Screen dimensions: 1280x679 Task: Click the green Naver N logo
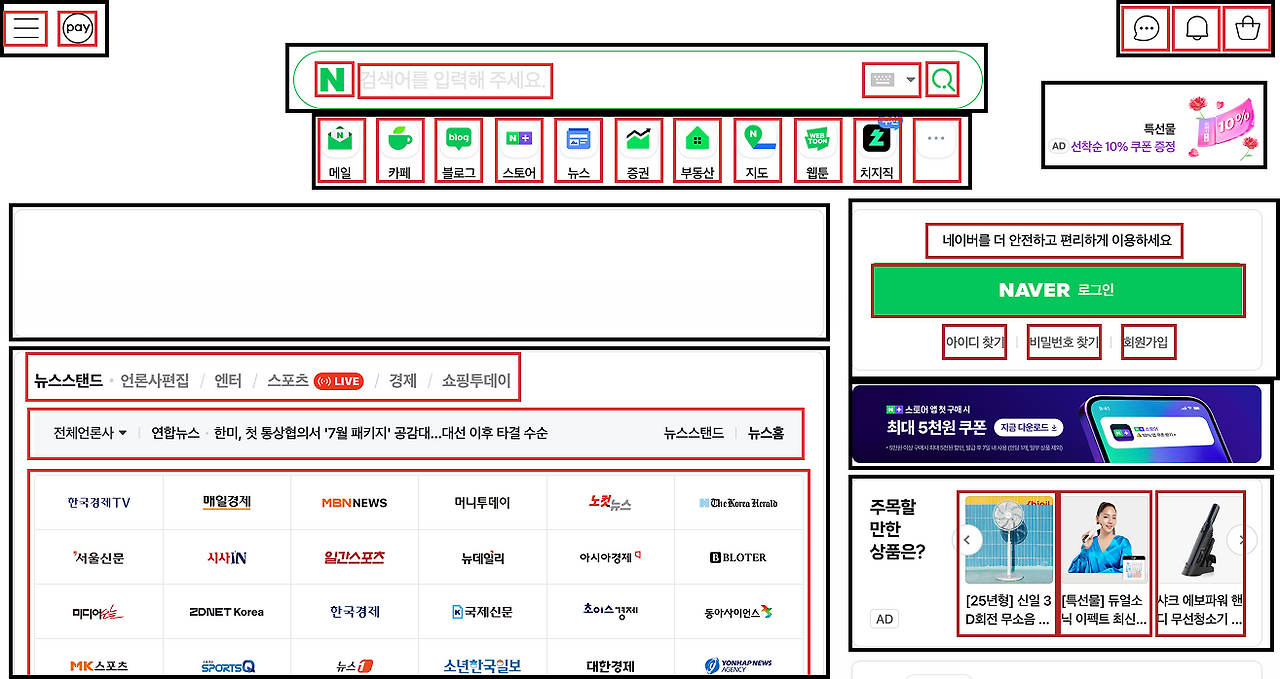click(x=334, y=79)
